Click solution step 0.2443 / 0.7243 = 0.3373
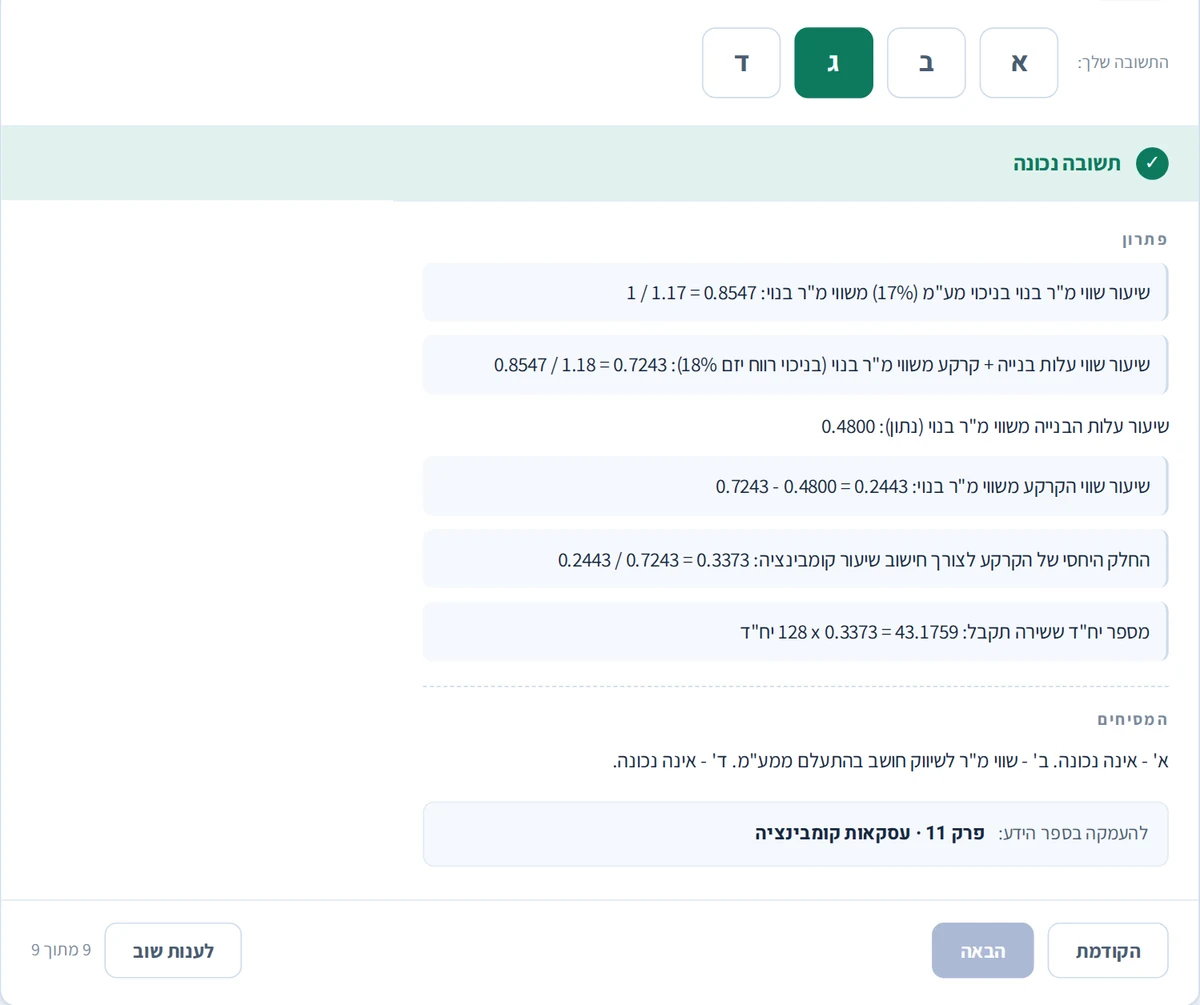Image resolution: width=1200 pixels, height=1005 pixels. pos(796,559)
